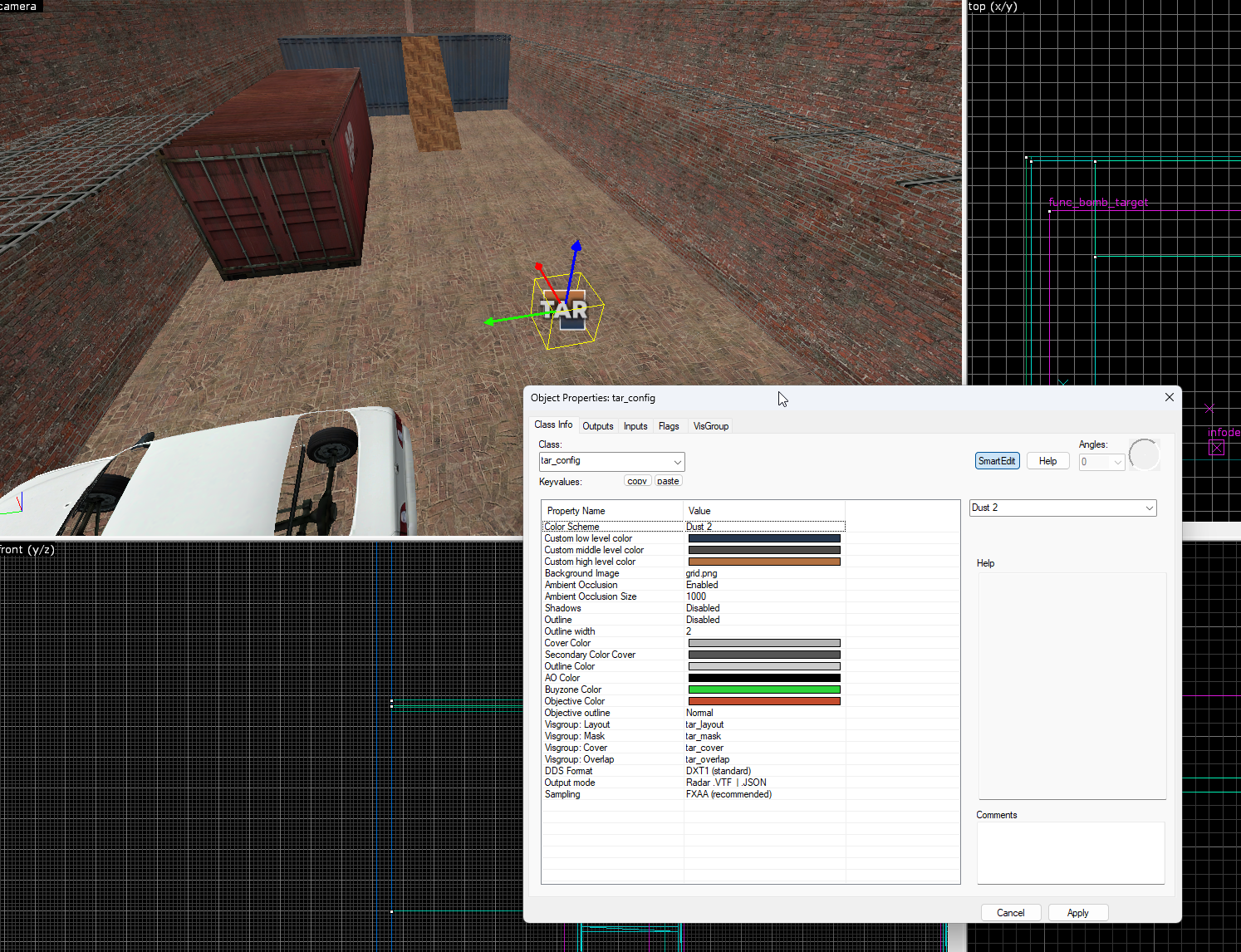Select the Cover Color swatch

point(764,643)
